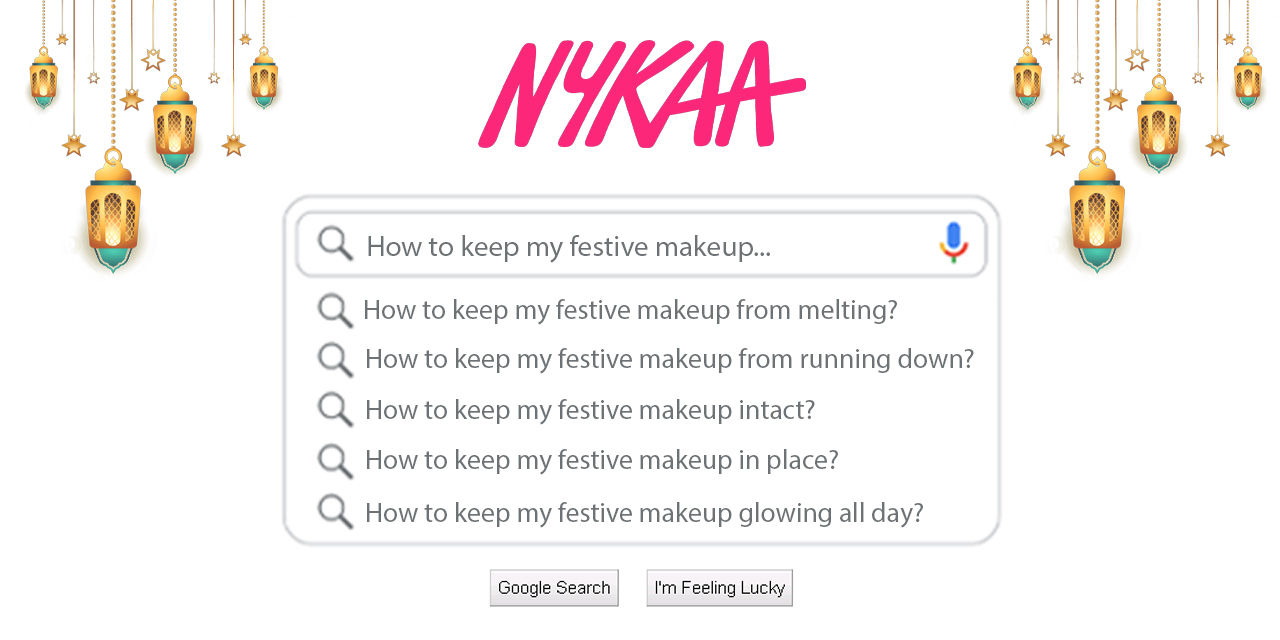The width and height of the screenshot is (1280, 640).
Task: Click the search icon beside the in place suggestion
Action: pyautogui.click(x=335, y=461)
